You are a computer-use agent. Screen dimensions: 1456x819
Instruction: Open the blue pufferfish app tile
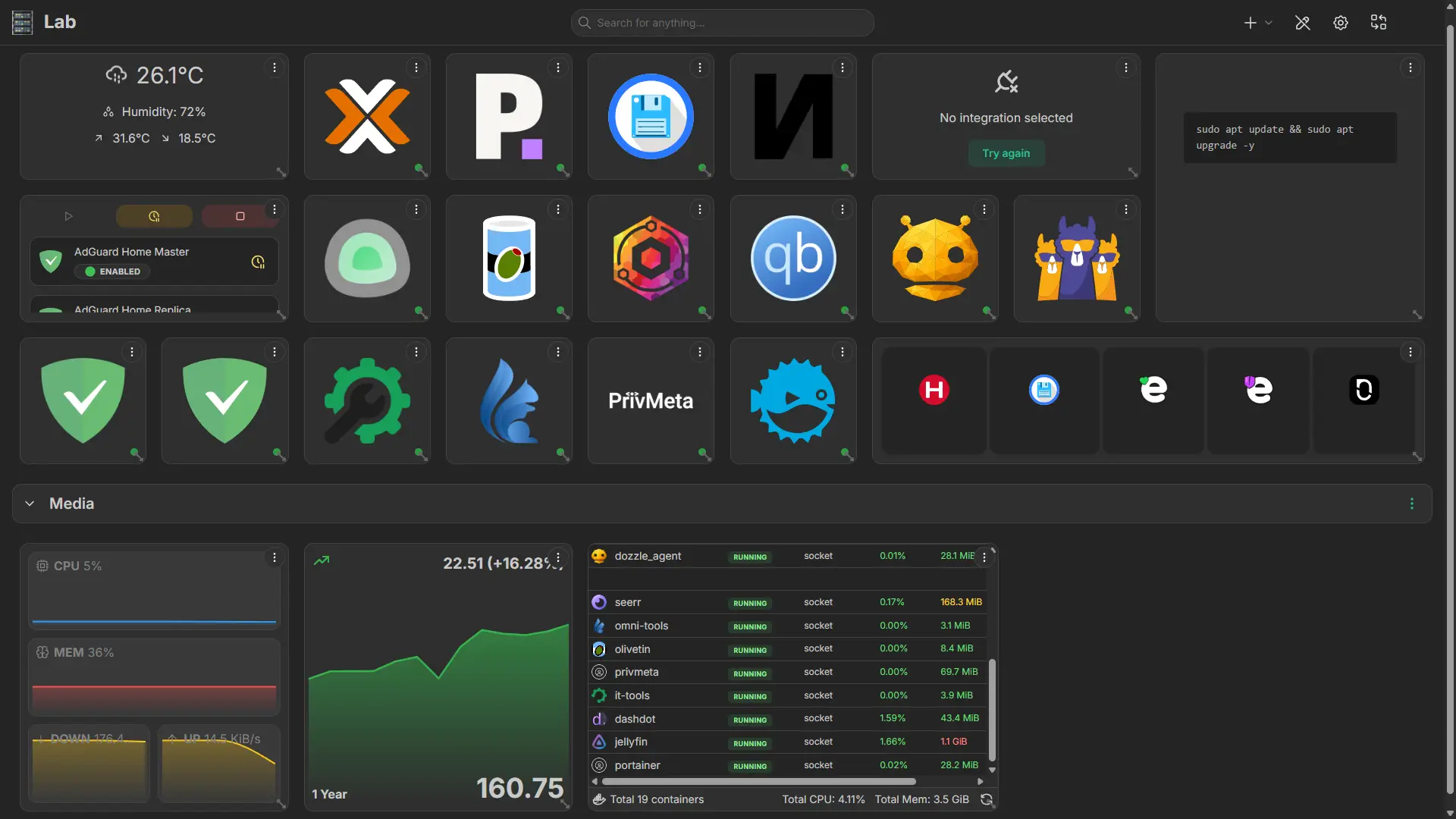[793, 400]
